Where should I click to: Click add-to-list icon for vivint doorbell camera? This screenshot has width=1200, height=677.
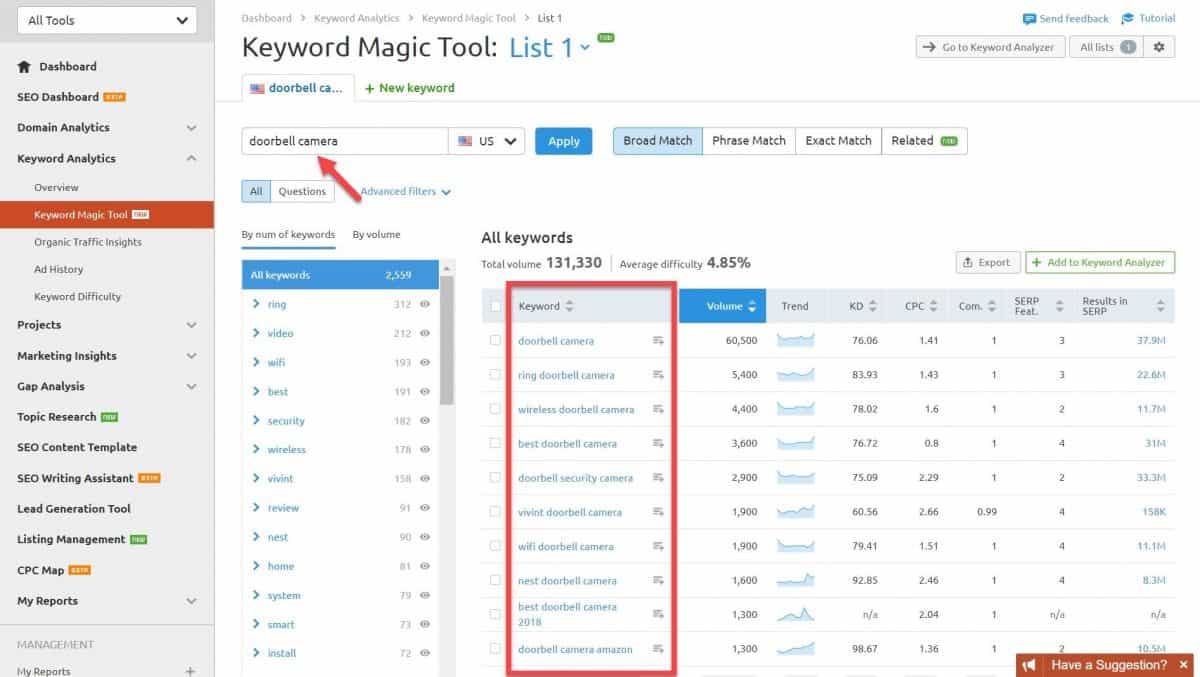pyautogui.click(x=658, y=512)
